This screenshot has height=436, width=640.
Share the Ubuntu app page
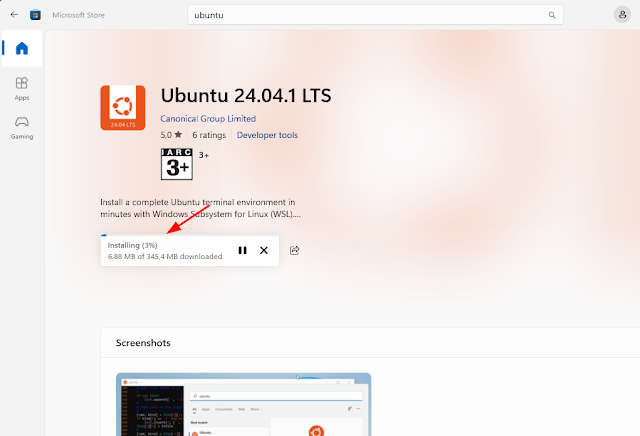click(295, 250)
